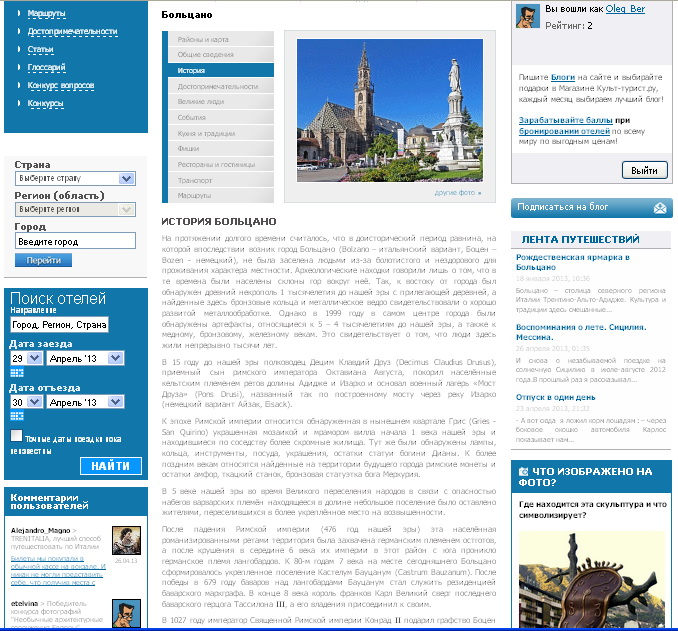
Task: Open Глоссарий in left navigation
Action: tap(47, 67)
